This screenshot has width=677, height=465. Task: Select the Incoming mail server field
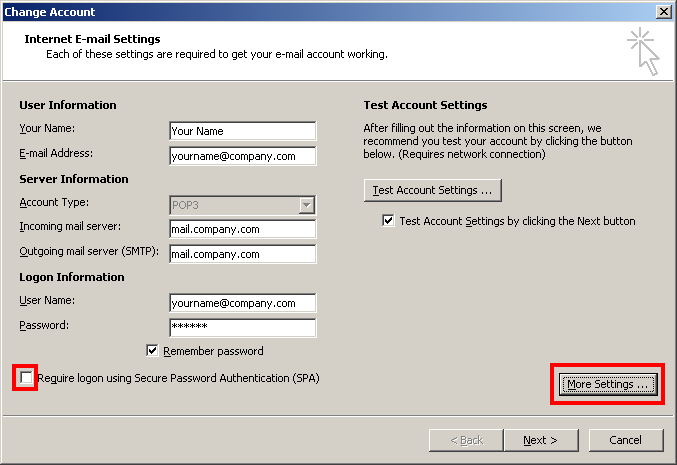(x=243, y=229)
